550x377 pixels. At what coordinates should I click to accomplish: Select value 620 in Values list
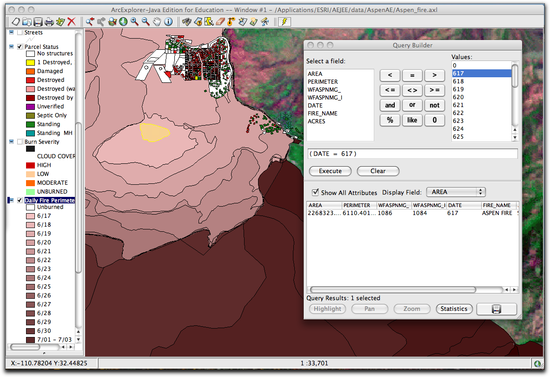[x=458, y=97]
